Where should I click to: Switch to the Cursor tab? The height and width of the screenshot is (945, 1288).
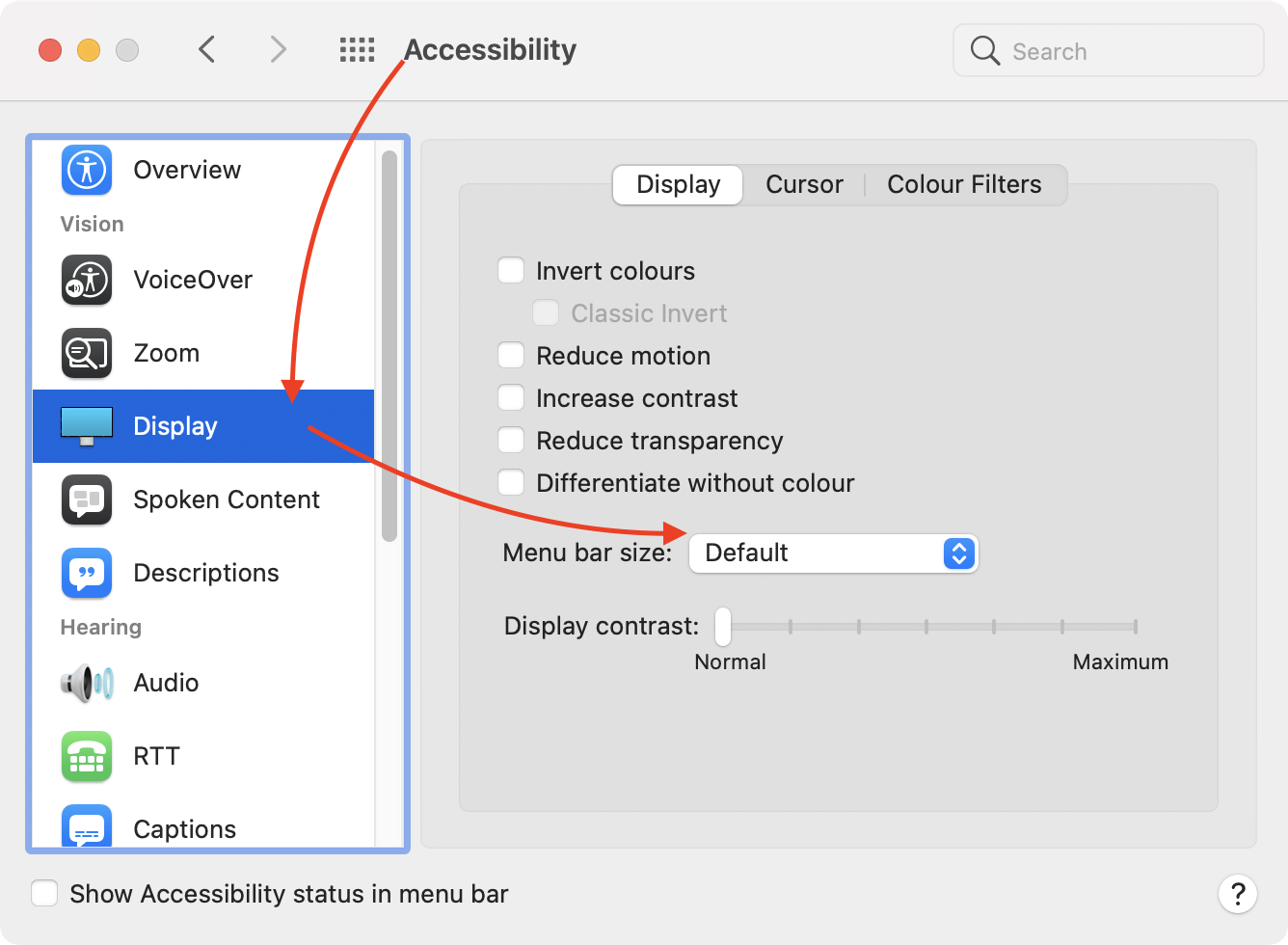pos(804,185)
